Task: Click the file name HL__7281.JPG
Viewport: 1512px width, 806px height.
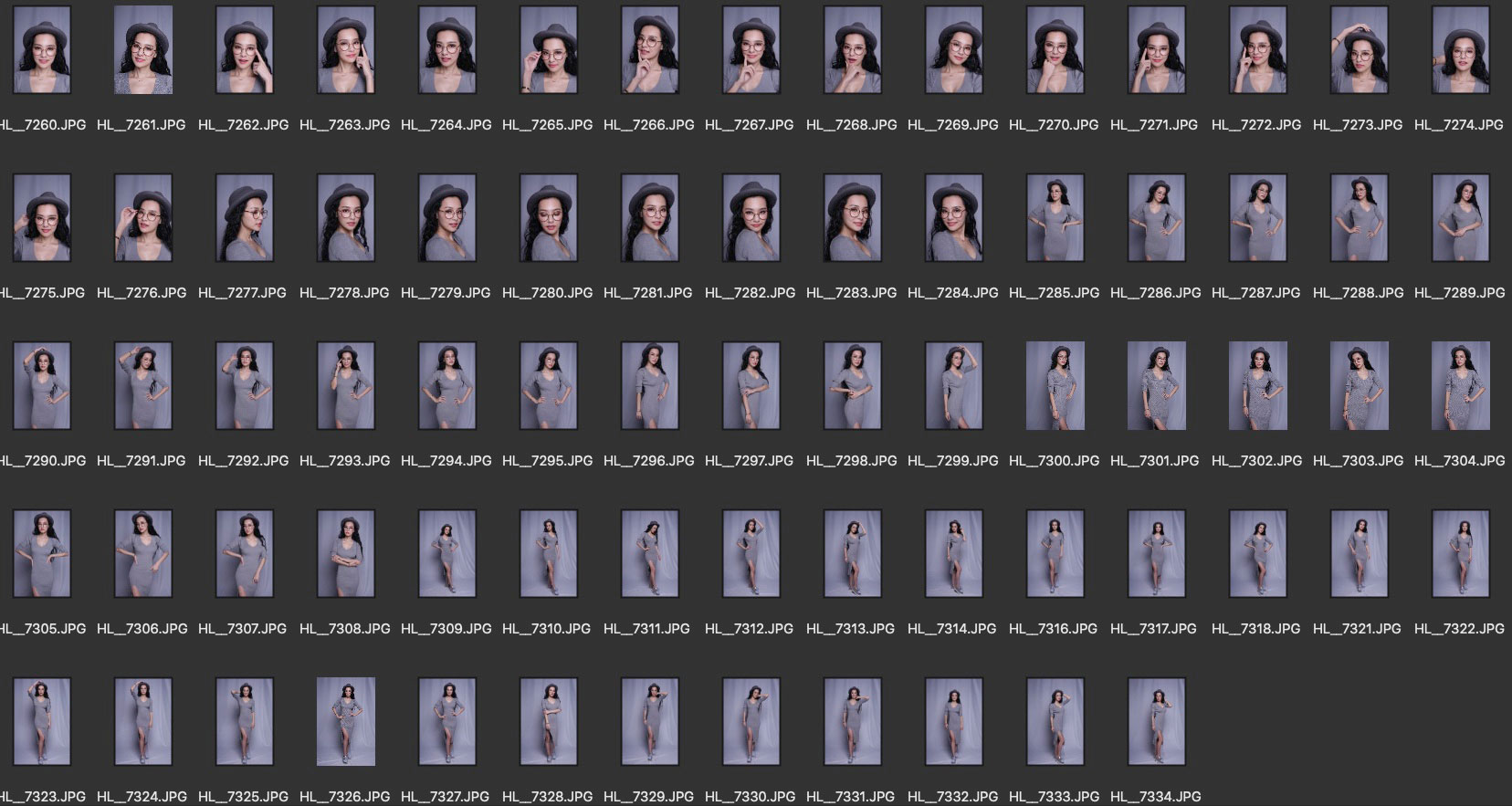Action: point(647,293)
